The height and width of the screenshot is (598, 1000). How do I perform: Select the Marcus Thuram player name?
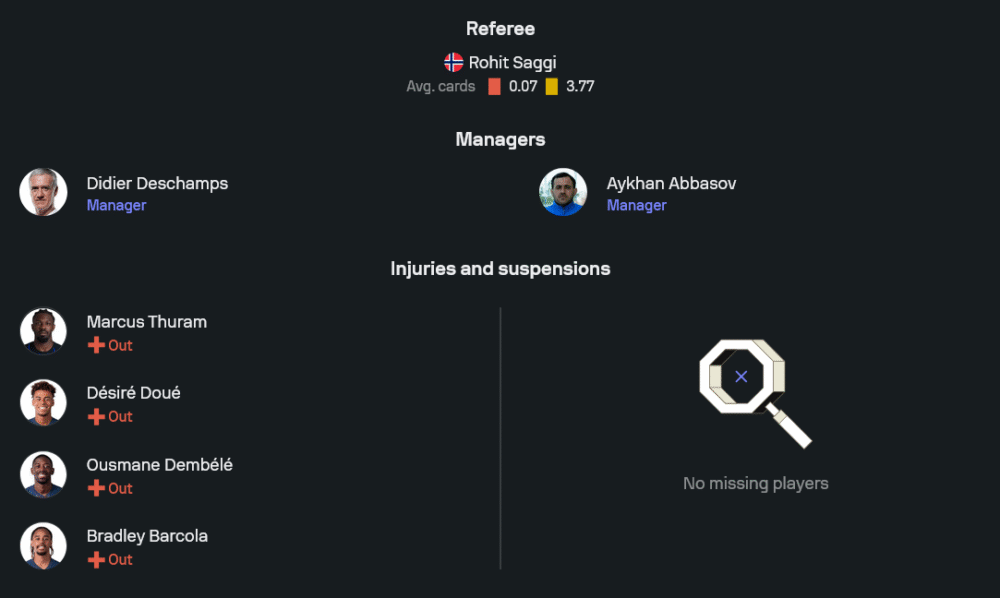click(x=146, y=322)
